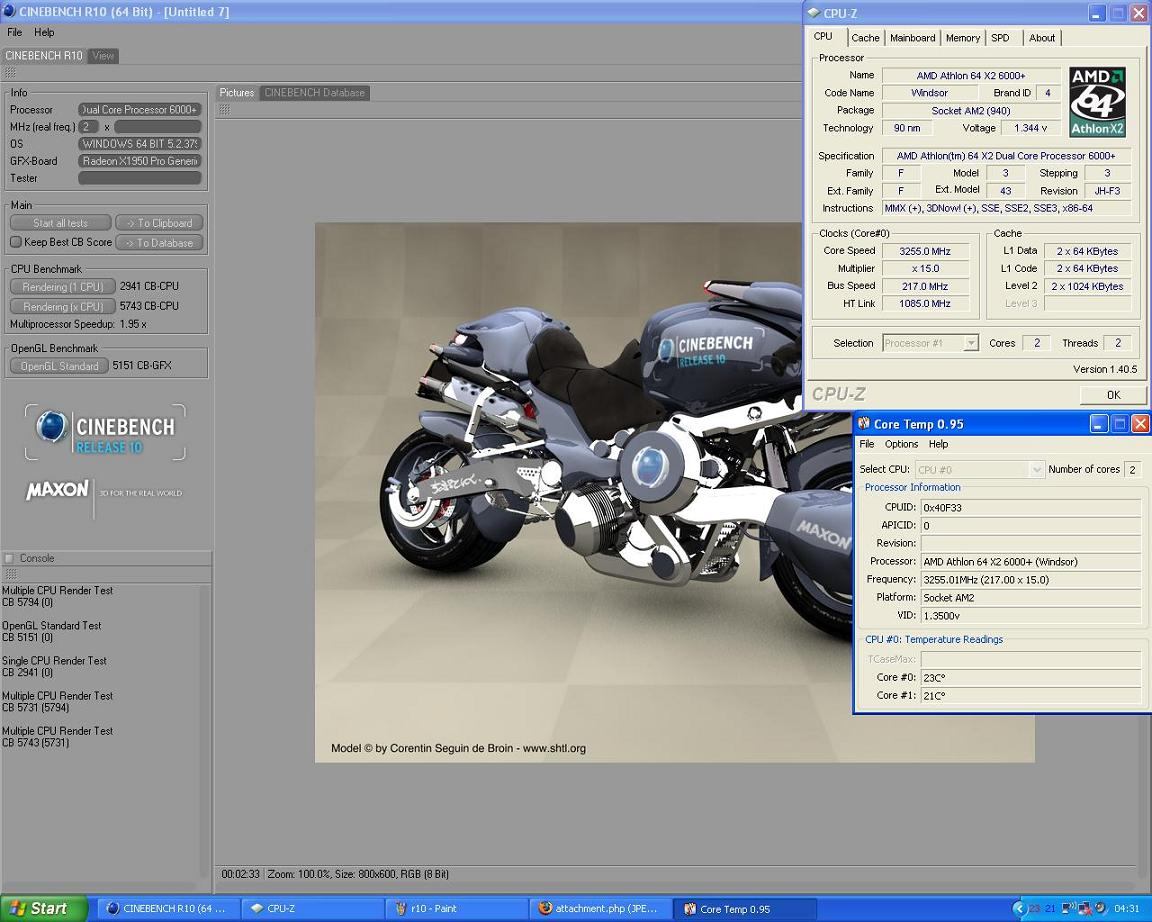
Task: Open Core Temp File menu
Action: click(866, 444)
